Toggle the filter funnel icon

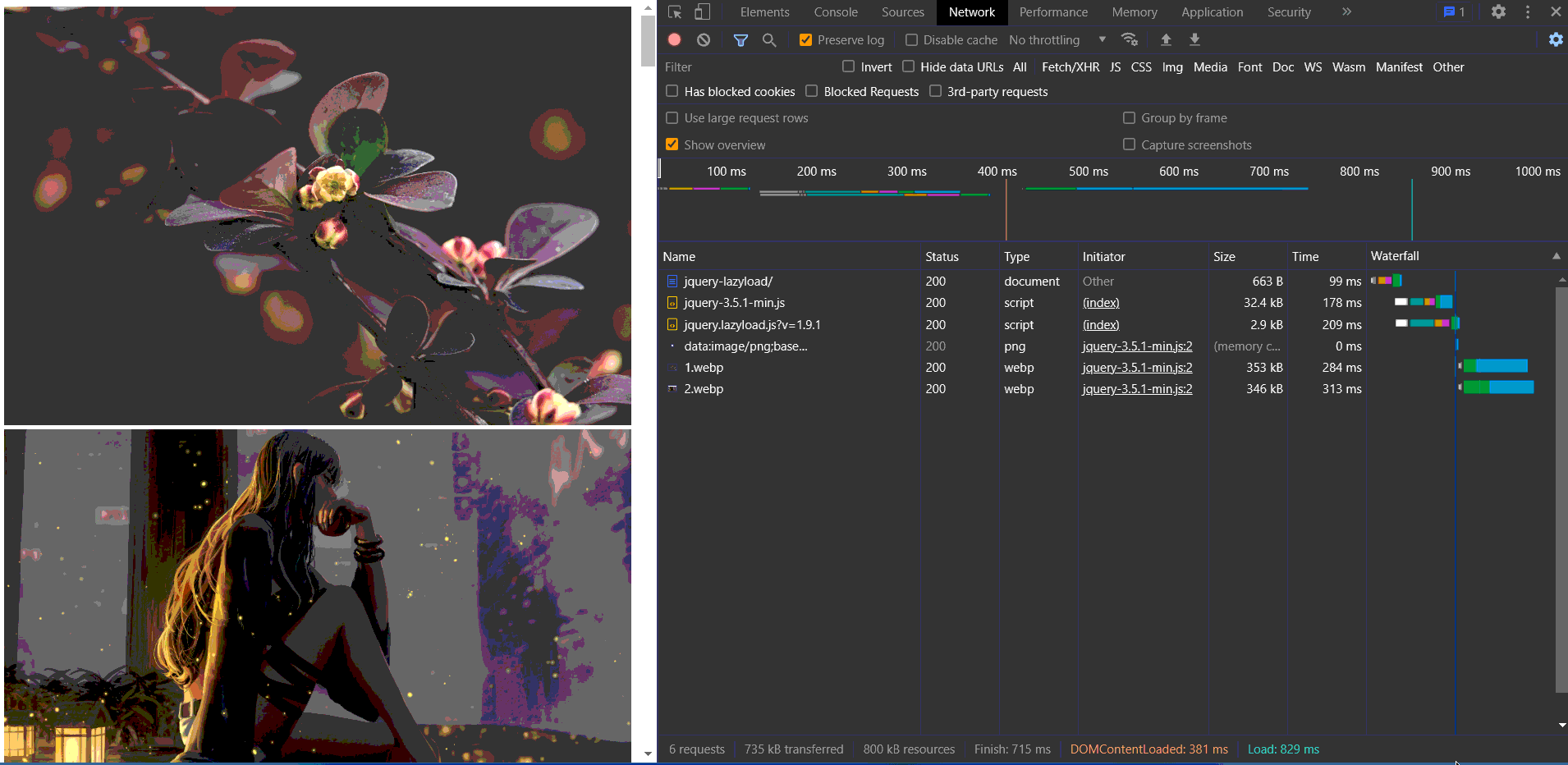(x=740, y=39)
